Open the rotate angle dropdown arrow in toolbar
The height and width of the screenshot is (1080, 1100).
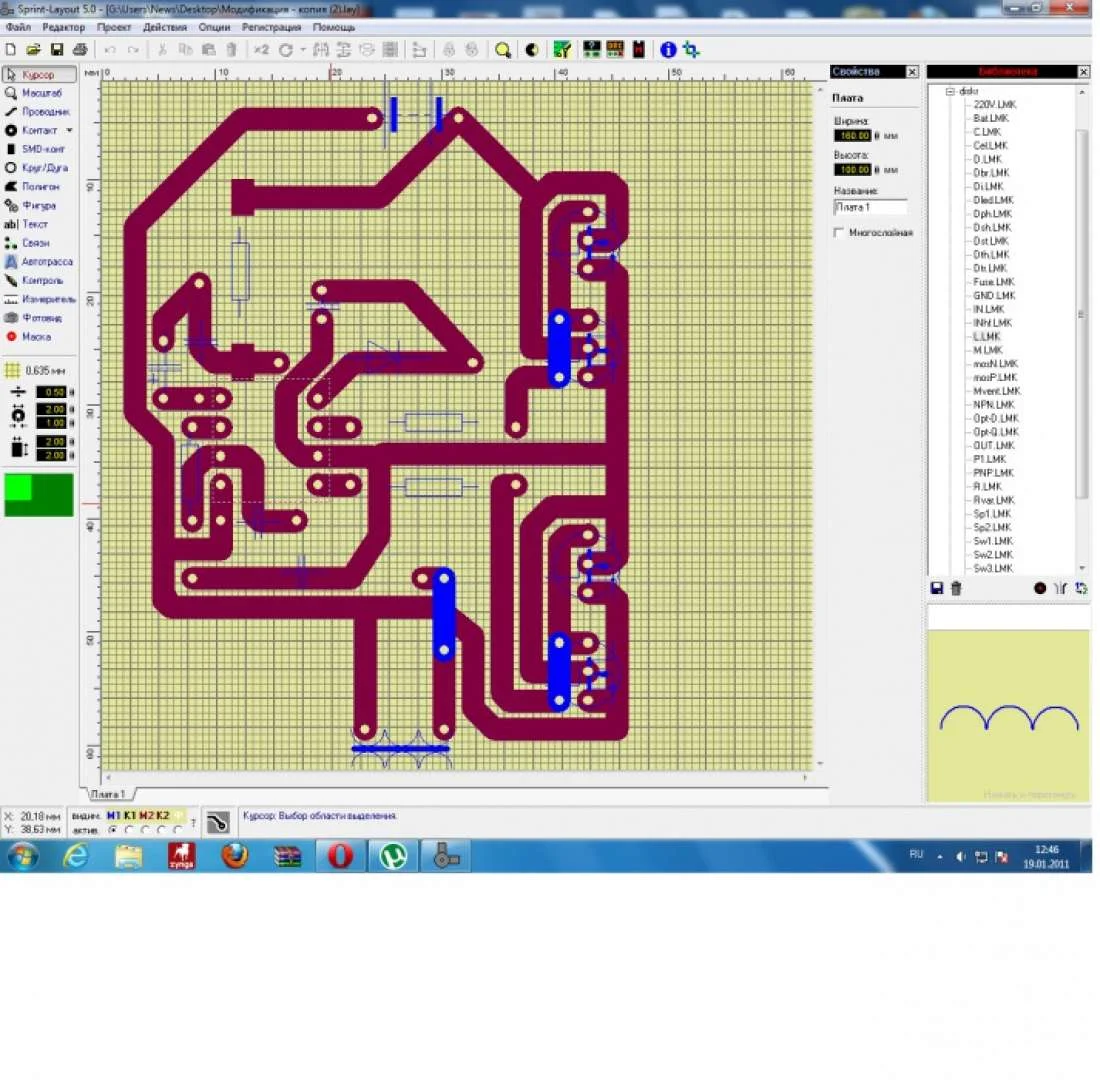[302, 49]
